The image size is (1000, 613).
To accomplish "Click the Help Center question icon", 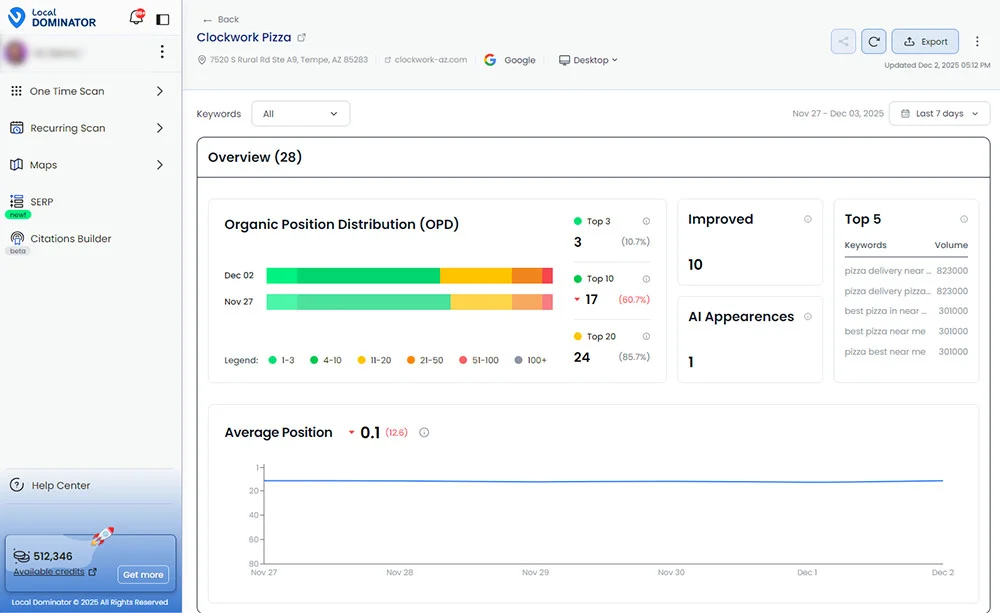I will 17,485.
